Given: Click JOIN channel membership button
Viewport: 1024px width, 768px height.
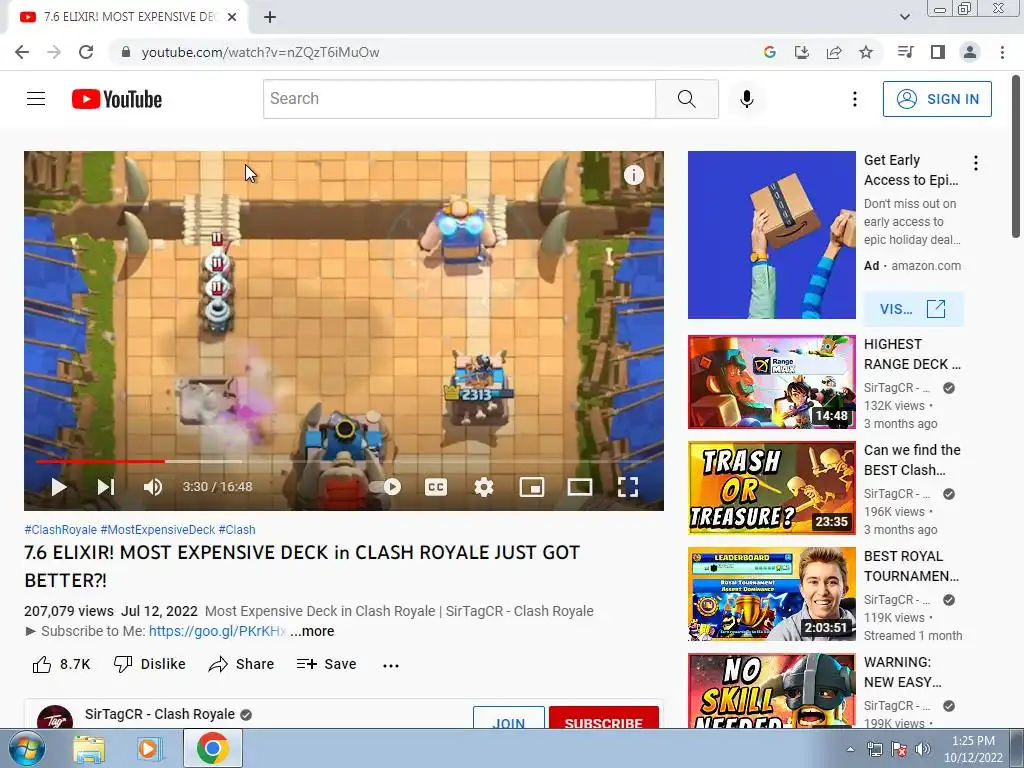Looking at the screenshot, I should (509, 718).
